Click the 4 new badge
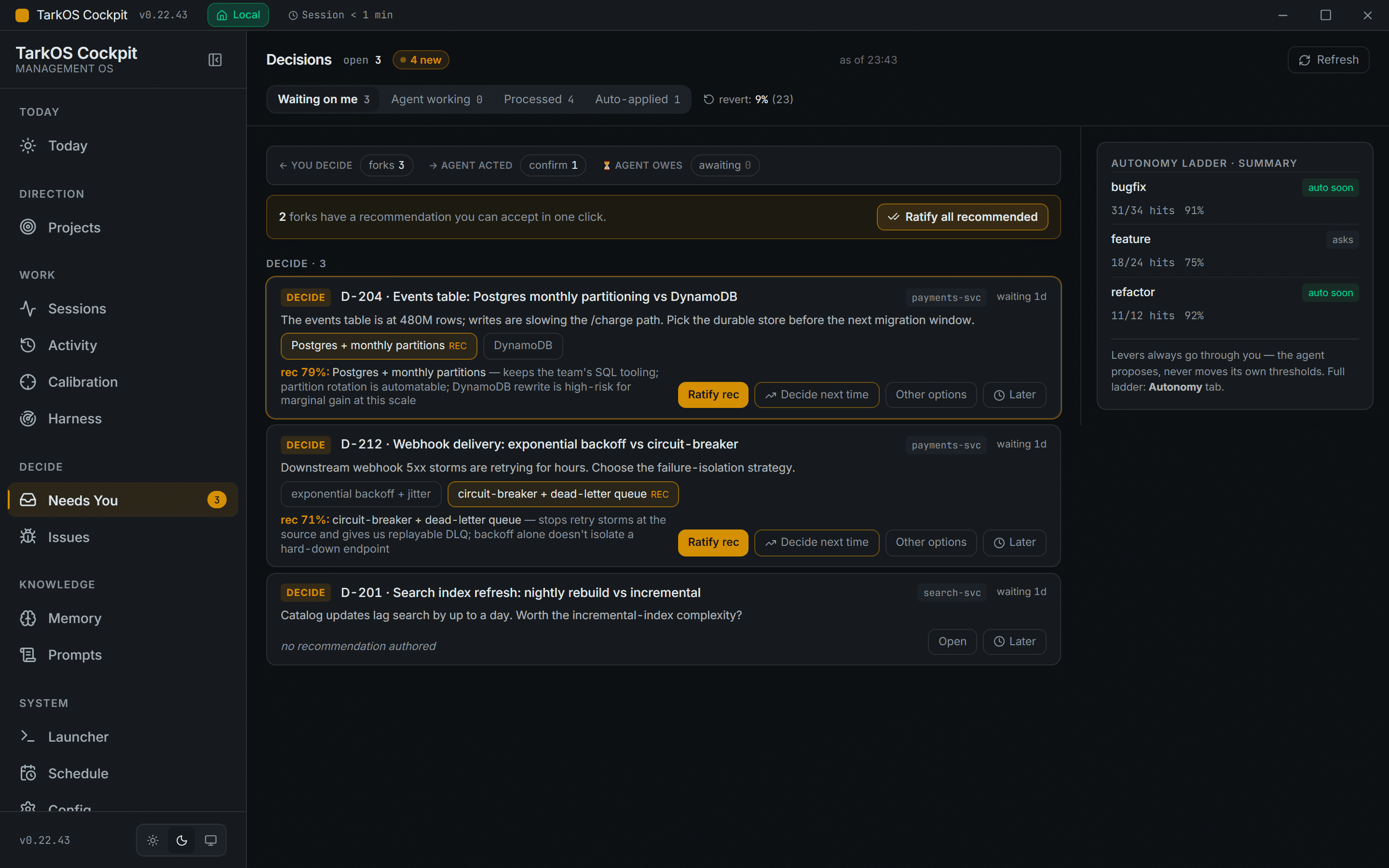The height and width of the screenshot is (868, 1389). (421, 60)
